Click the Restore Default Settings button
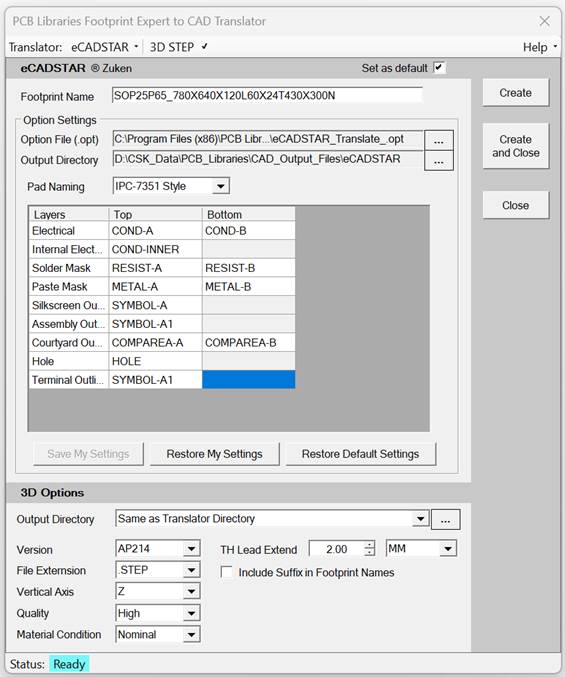This screenshot has width=565, height=677. pos(360,454)
